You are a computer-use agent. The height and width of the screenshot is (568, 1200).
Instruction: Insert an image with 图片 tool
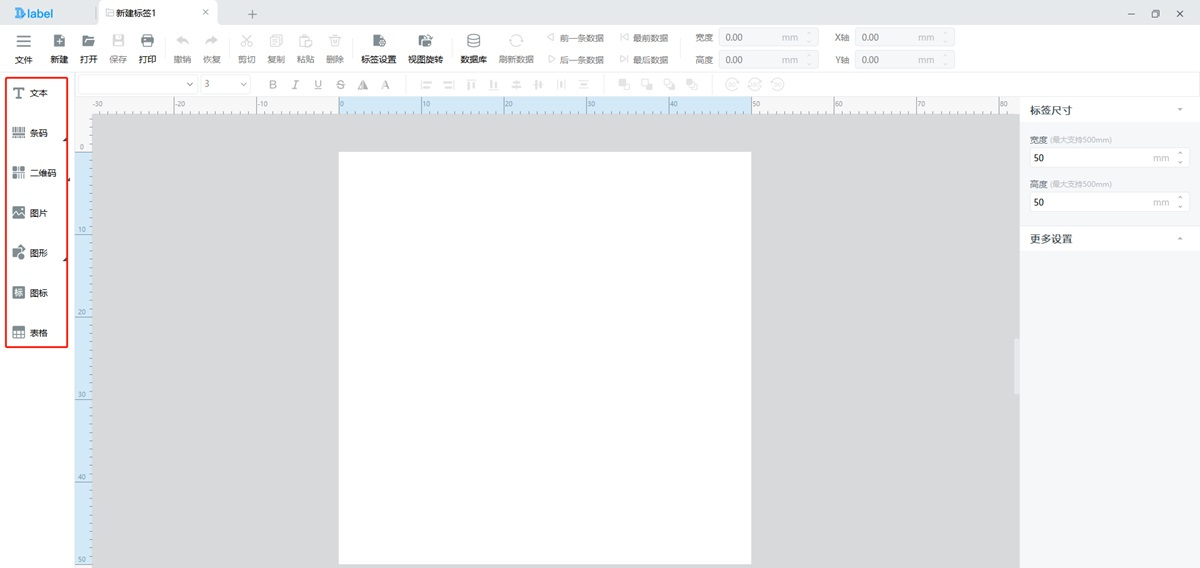[30, 213]
